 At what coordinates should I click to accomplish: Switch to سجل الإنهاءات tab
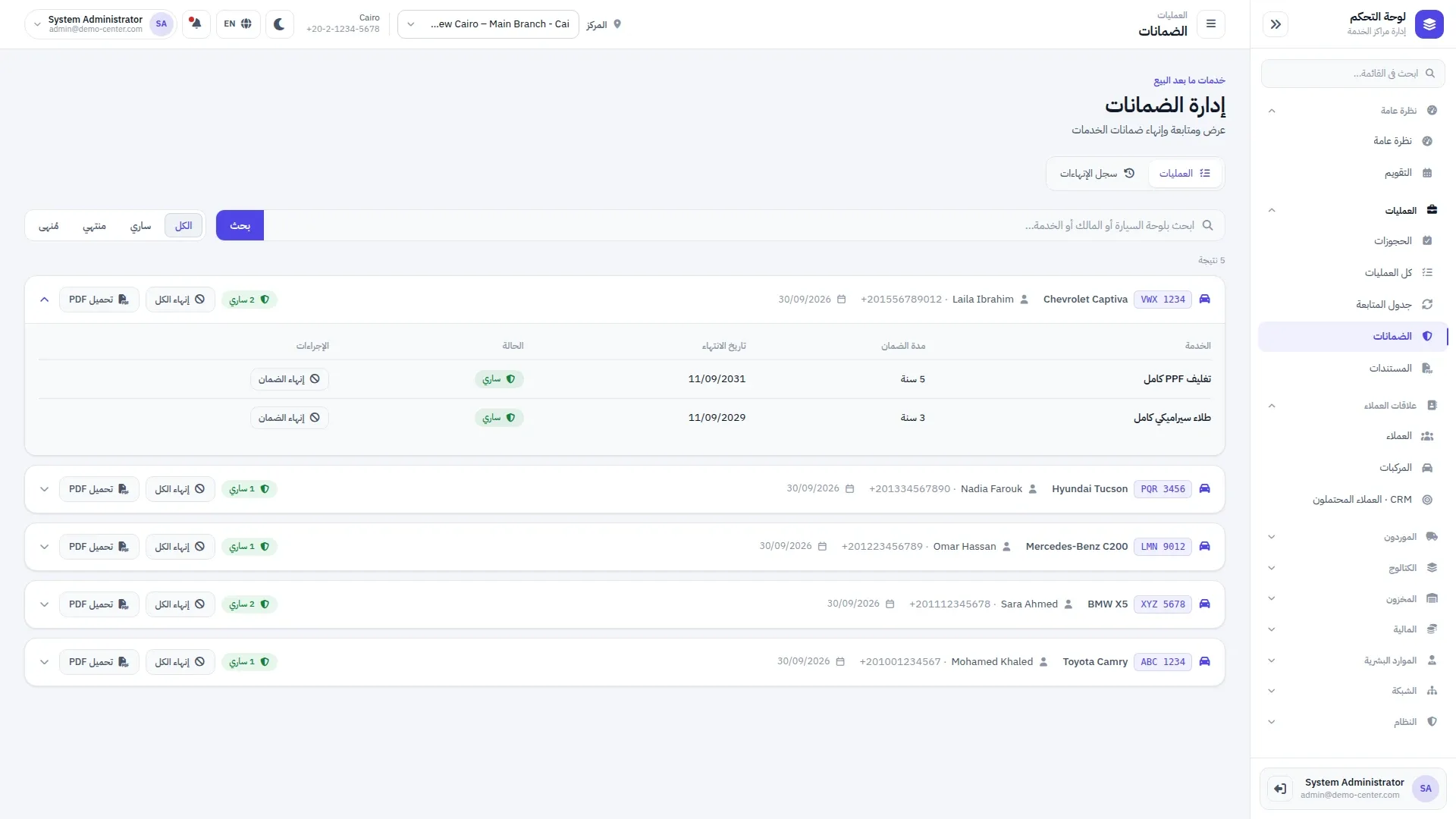[1097, 174]
